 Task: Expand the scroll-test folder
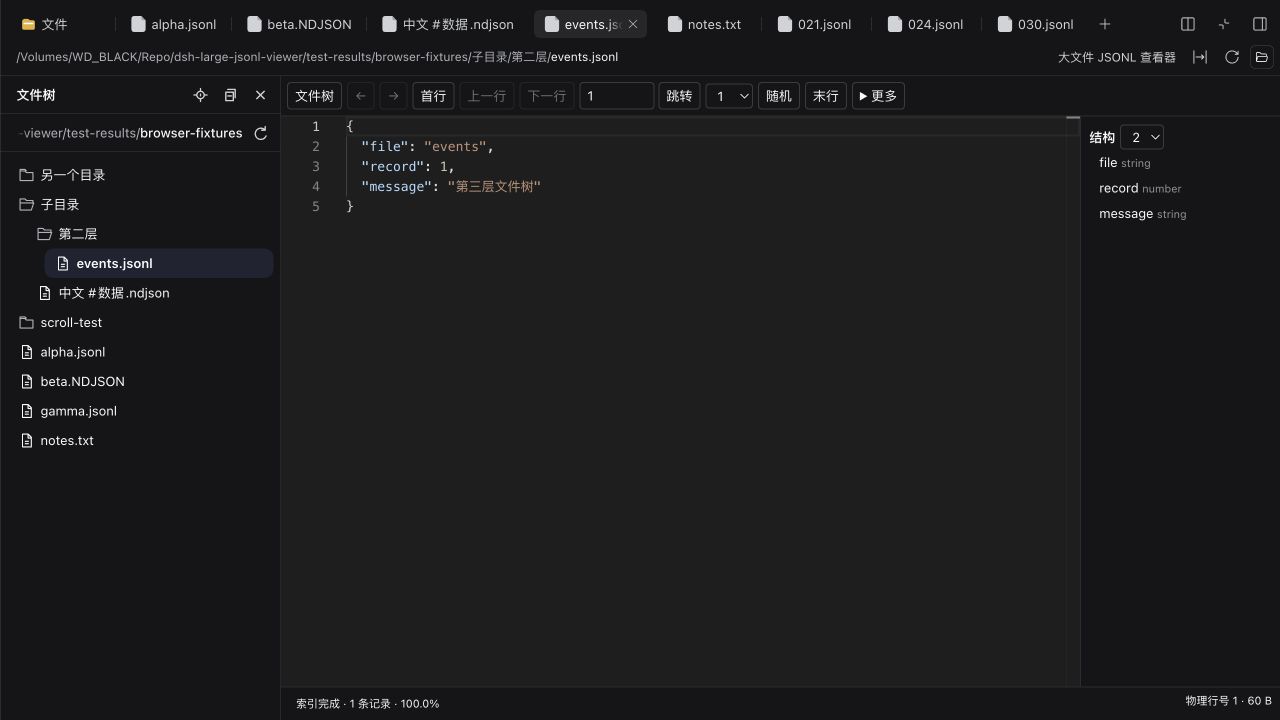pos(140,322)
